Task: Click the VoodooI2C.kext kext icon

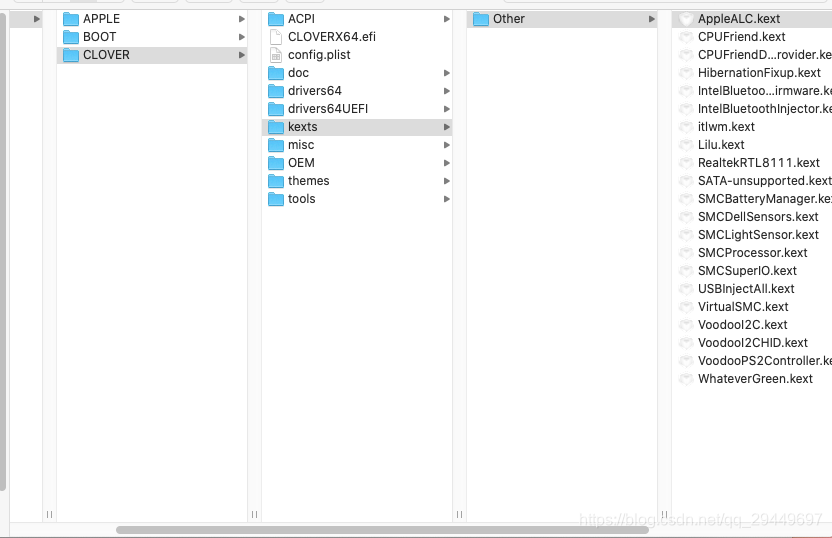Action: tap(686, 325)
